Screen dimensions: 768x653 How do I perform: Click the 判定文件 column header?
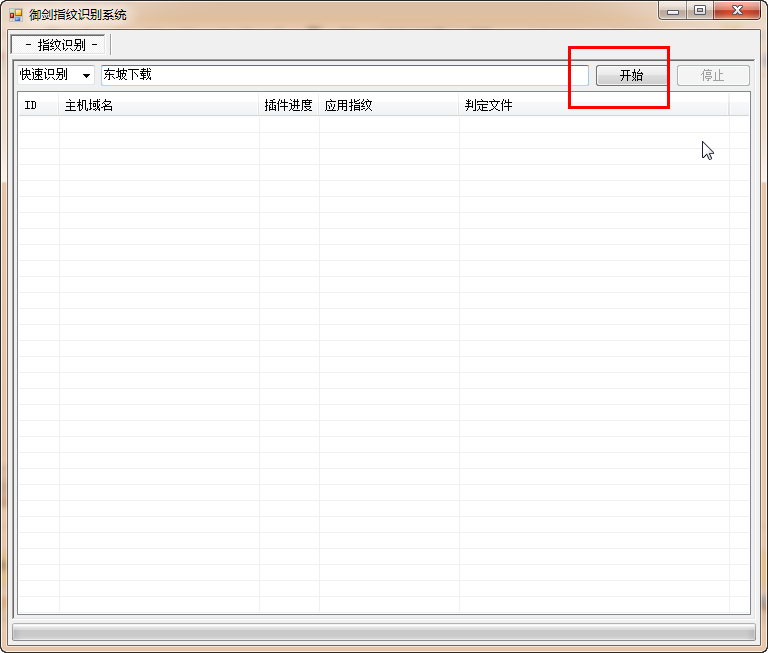click(594, 105)
